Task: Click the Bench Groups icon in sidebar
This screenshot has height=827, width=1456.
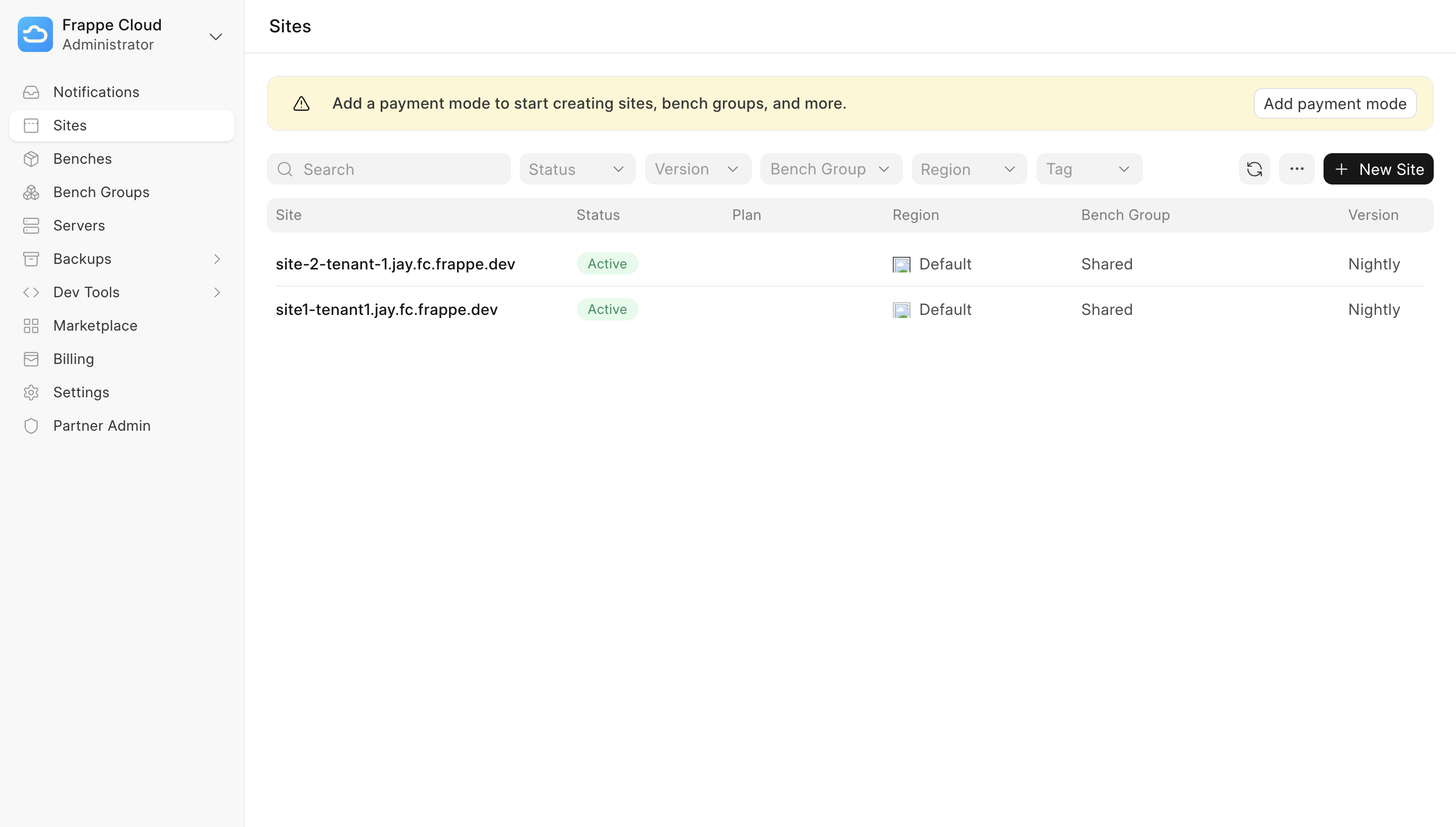Action: 31,192
